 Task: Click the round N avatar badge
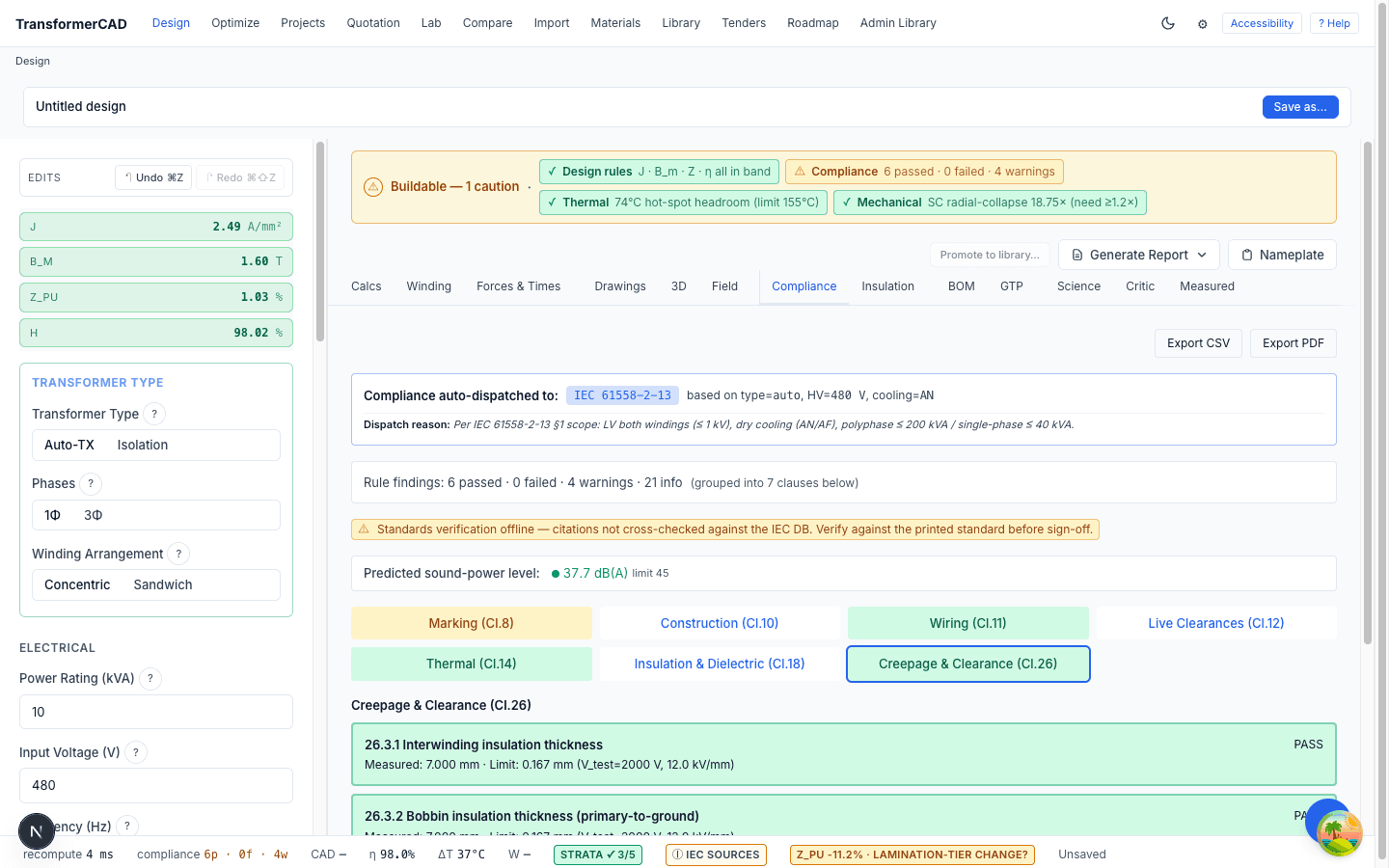coord(37,830)
